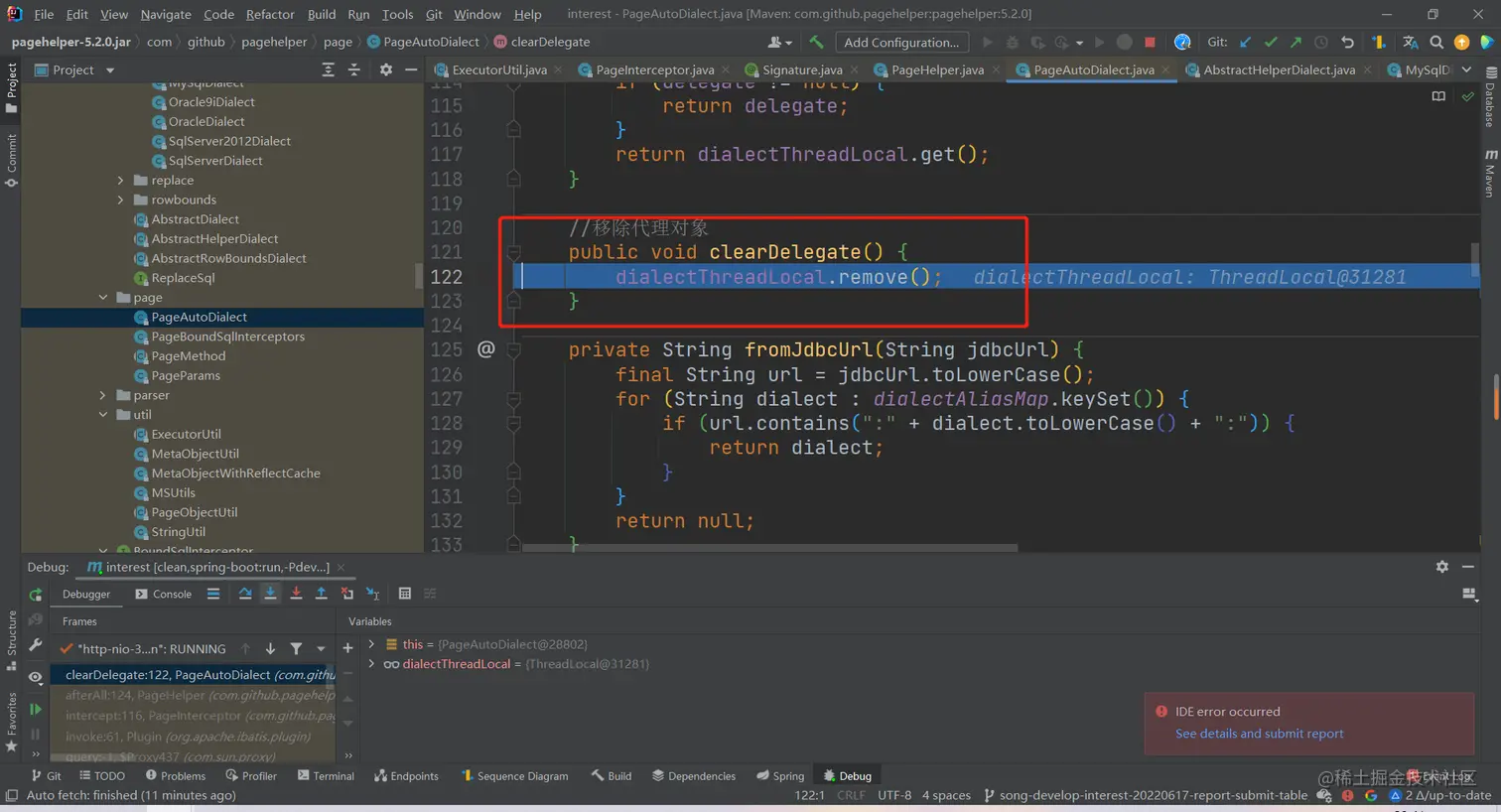Click Add Configuration button
The width and height of the screenshot is (1501, 812).
pyautogui.click(x=901, y=42)
